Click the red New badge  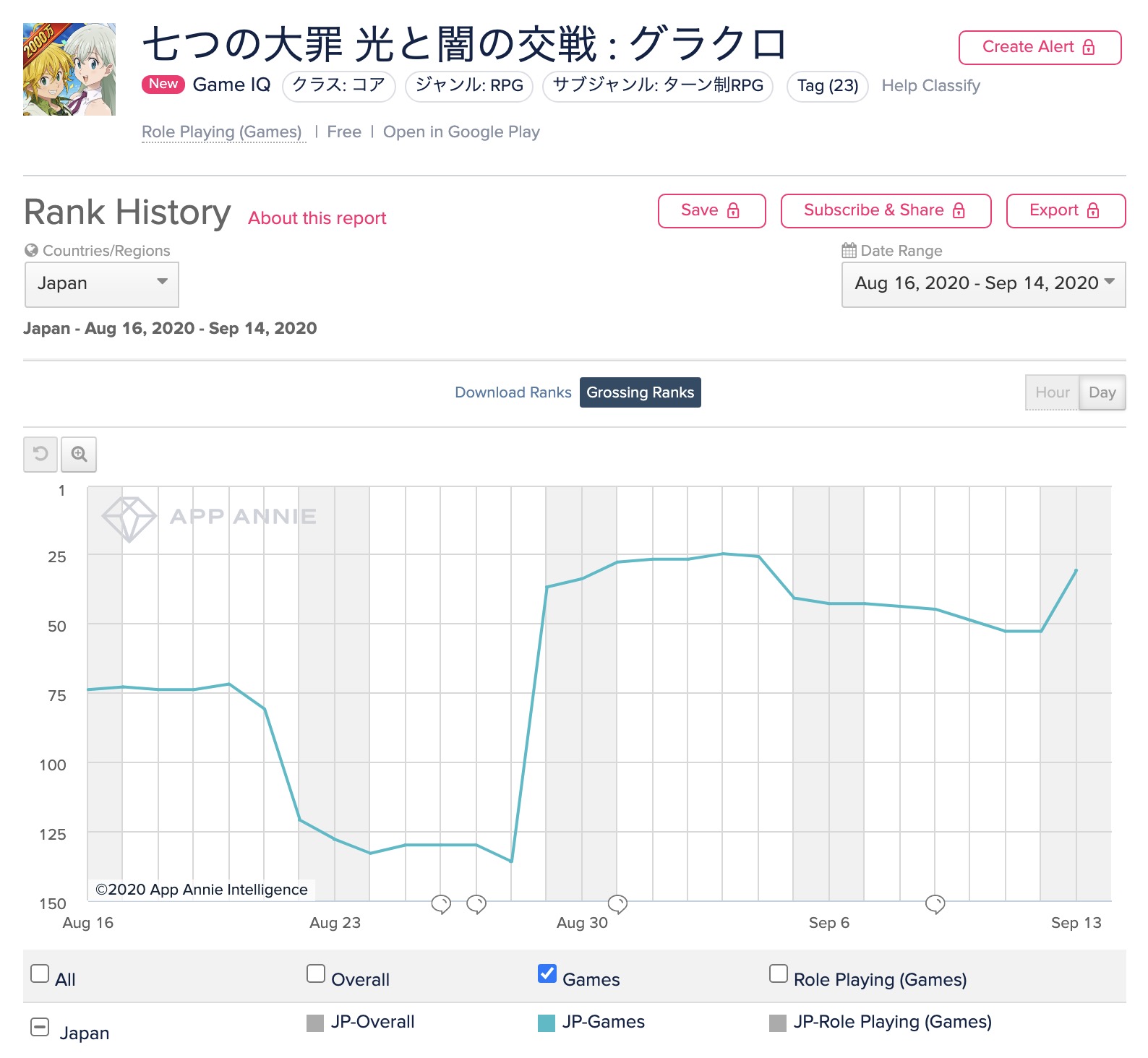click(x=163, y=84)
